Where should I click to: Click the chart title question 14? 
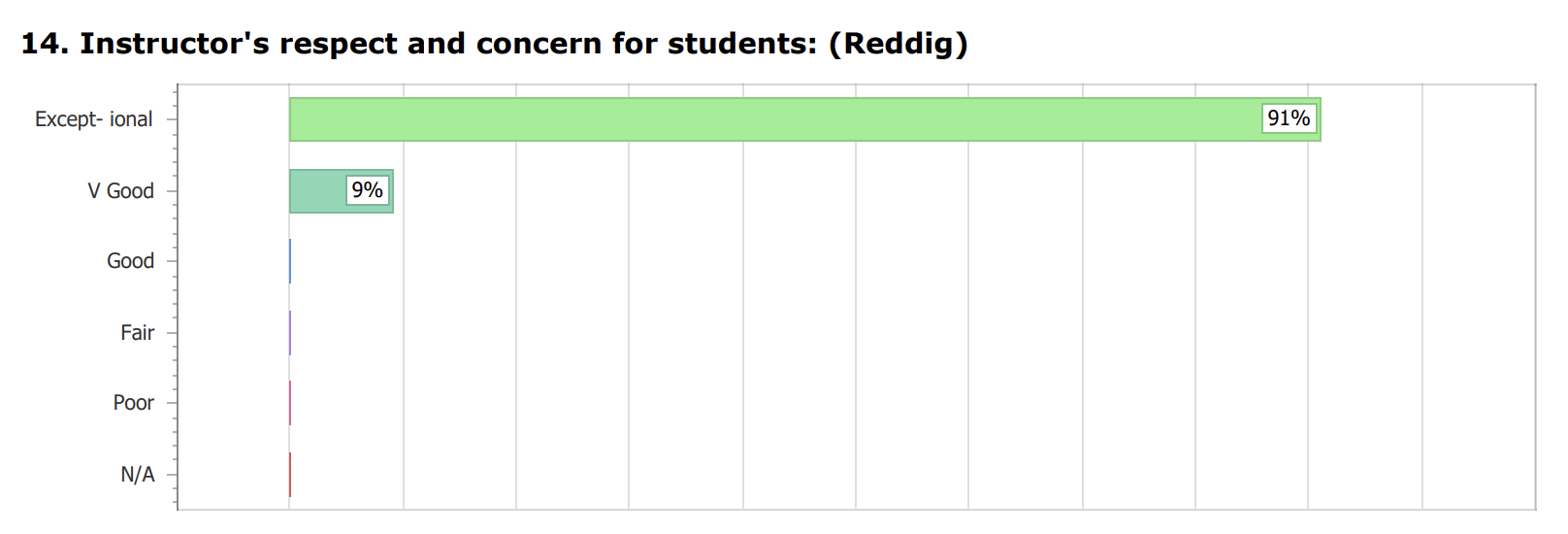coord(494,44)
